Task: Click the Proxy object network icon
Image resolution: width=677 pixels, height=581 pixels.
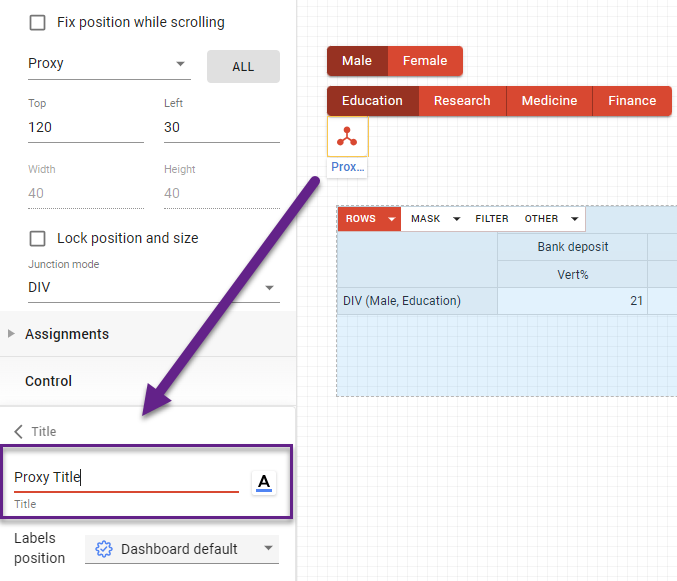Action: pos(347,137)
